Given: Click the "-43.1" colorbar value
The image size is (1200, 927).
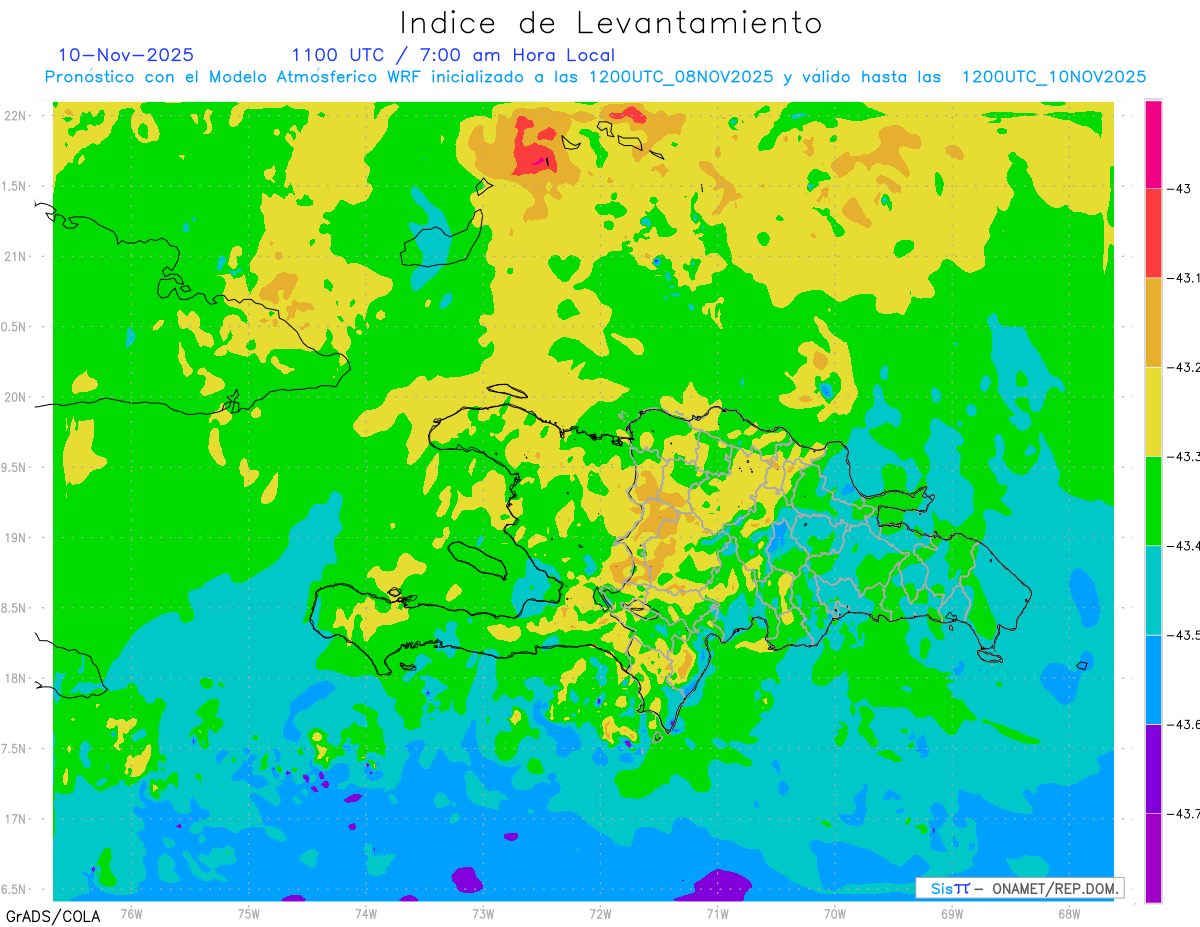Looking at the screenshot, I should (1183, 278).
